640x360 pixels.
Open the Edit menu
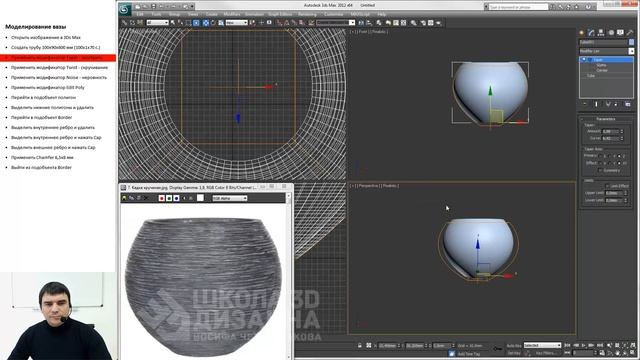pos(140,14)
